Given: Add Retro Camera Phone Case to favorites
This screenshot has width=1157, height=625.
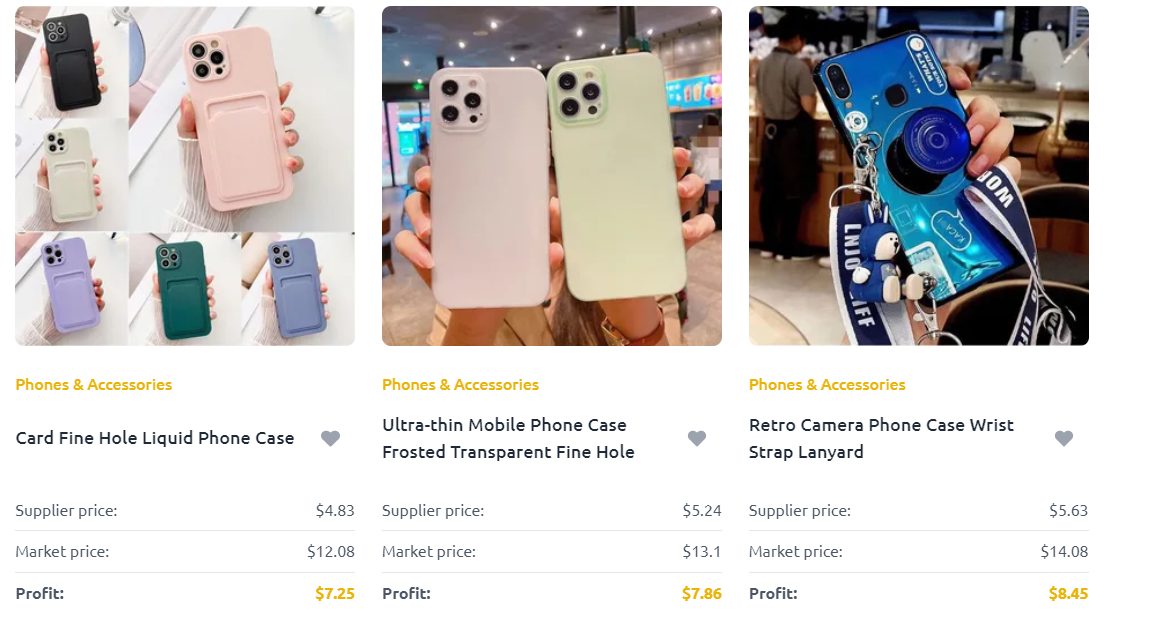Looking at the screenshot, I should [x=1064, y=438].
